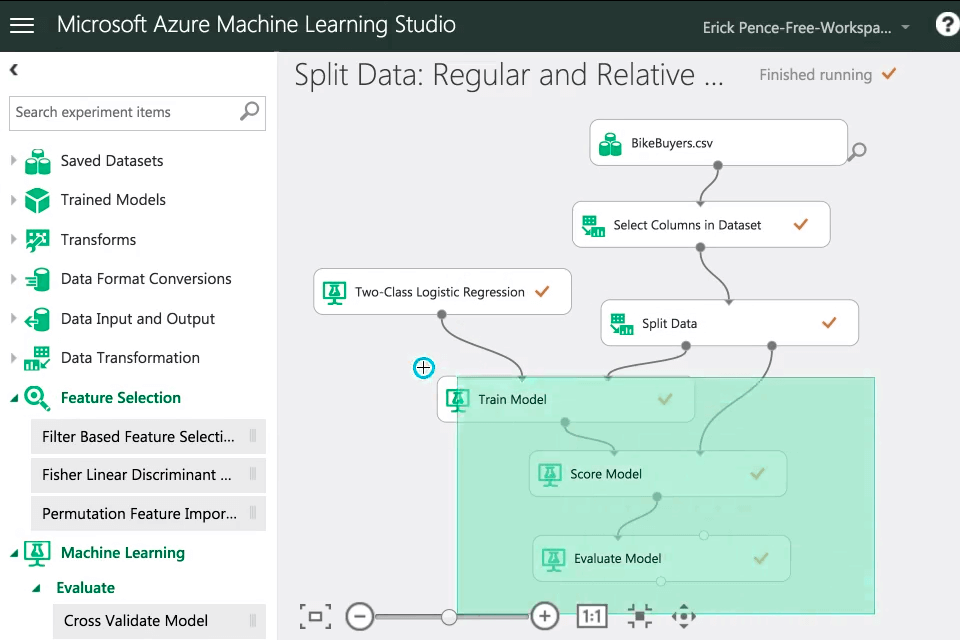The image size is (960, 640).
Task: Click the Transforms icon
Action: click(x=37, y=240)
